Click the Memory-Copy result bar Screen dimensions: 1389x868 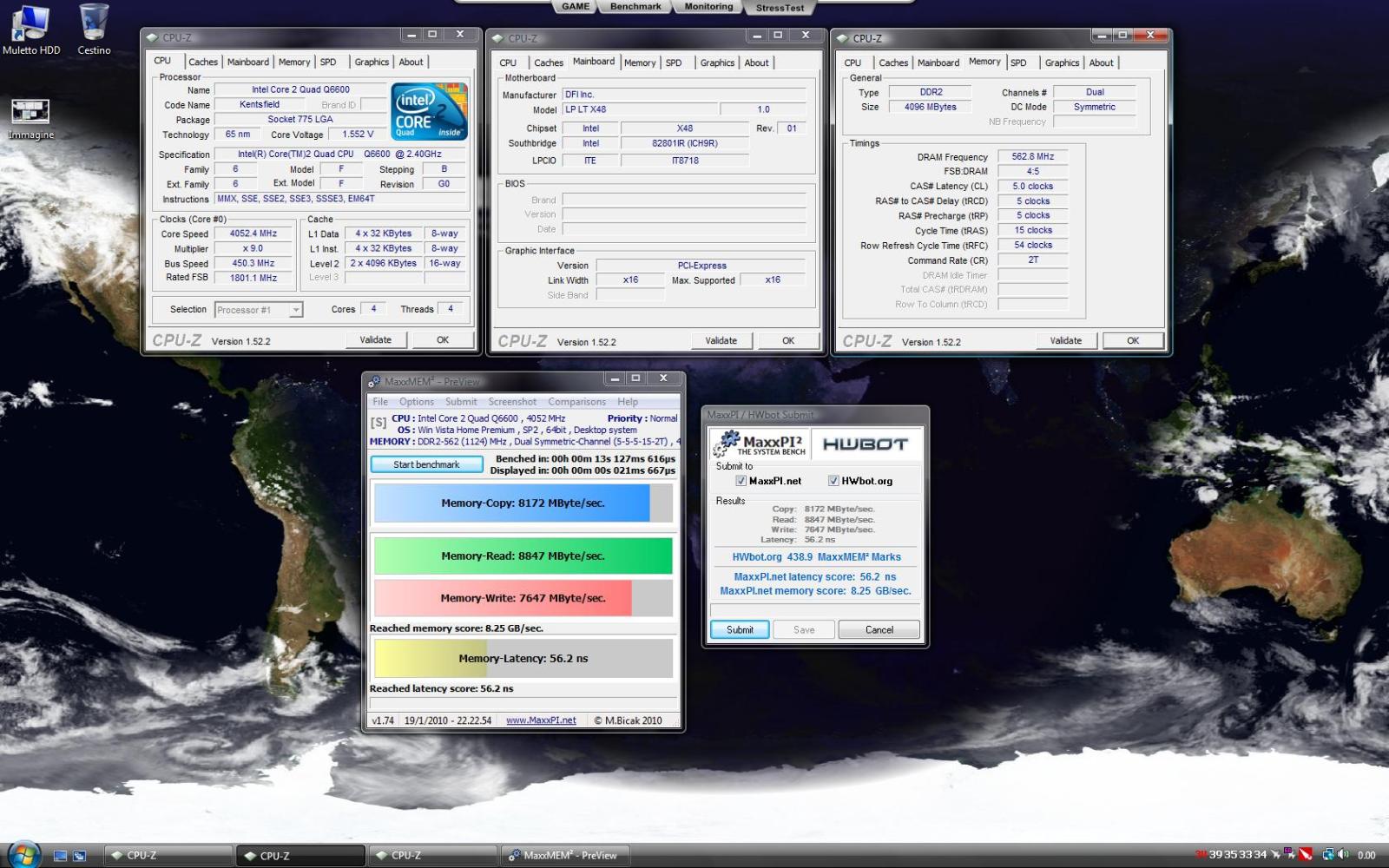[523, 503]
